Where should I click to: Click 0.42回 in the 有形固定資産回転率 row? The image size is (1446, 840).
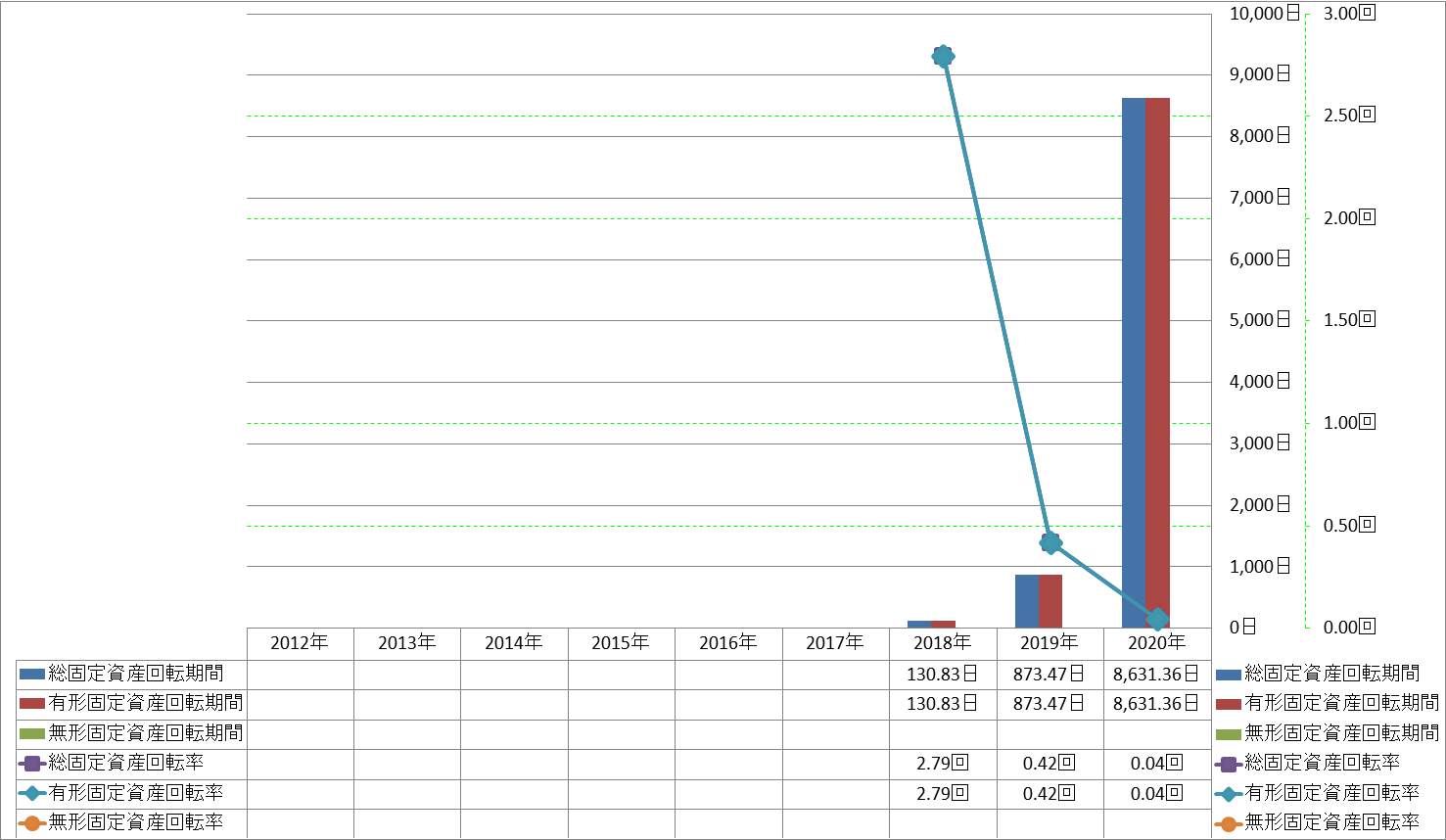pyautogui.click(x=1050, y=794)
